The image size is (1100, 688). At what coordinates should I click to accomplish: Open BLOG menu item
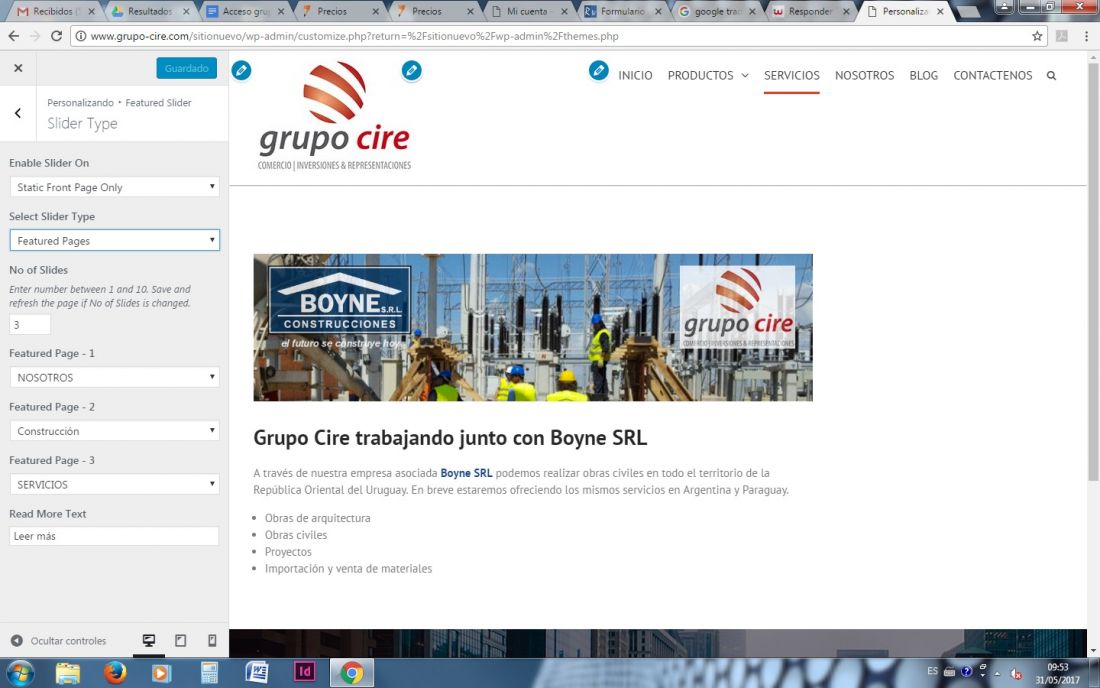[x=923, y=76]
